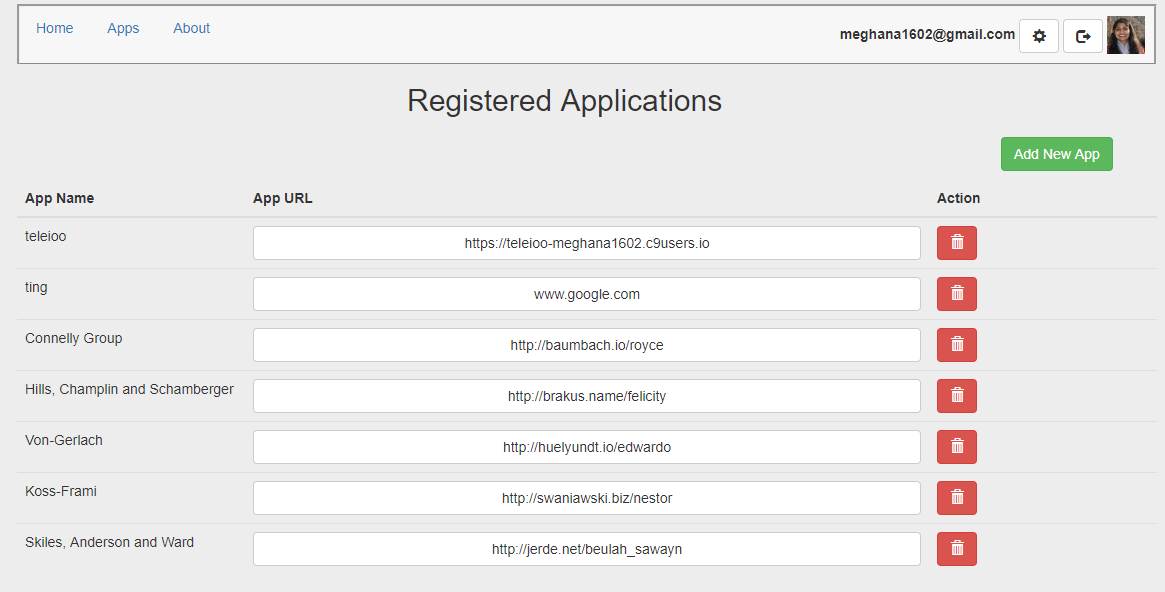Click the user profile avatar
This screenshot has height=592, width=1165.
pos(1125,36)
